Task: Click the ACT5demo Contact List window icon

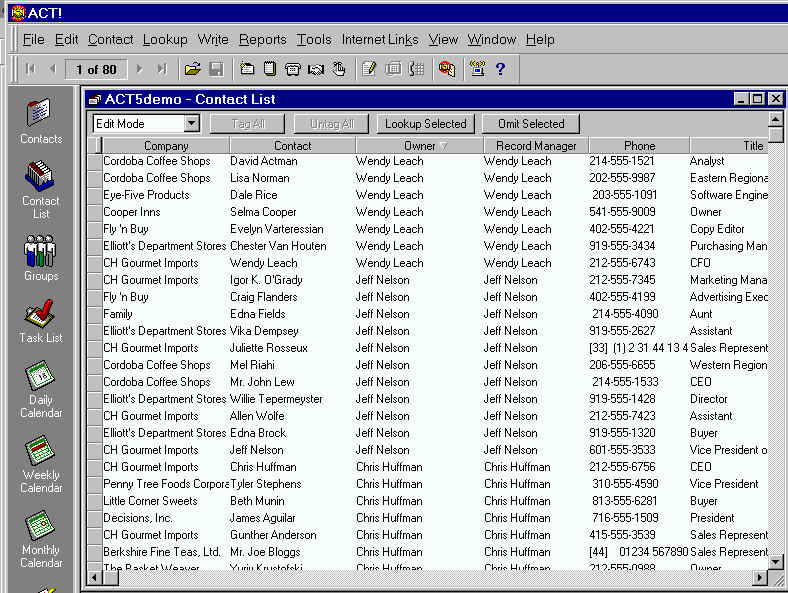Action: coord(94,100)
